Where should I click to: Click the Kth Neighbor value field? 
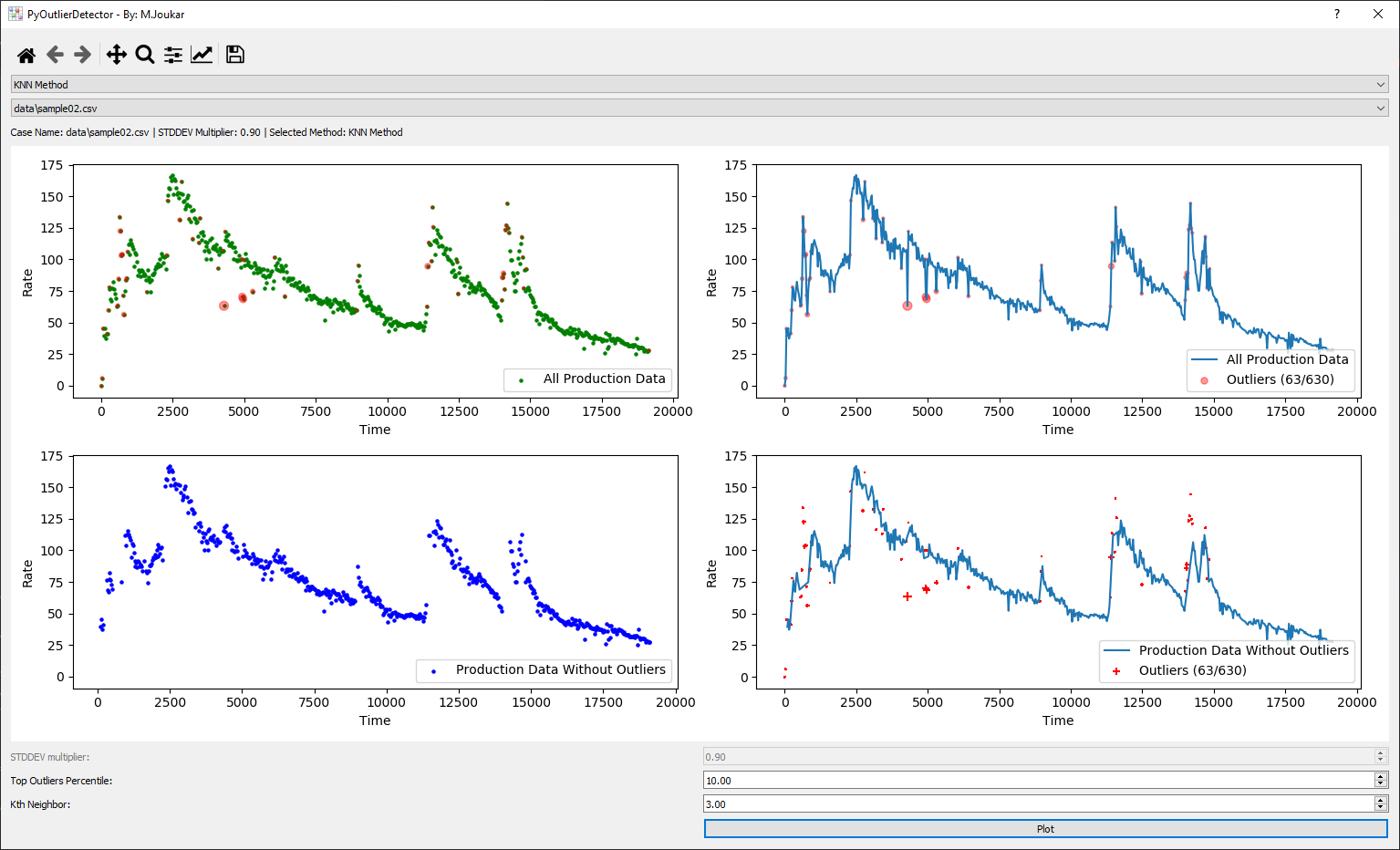pos(1038,804)
